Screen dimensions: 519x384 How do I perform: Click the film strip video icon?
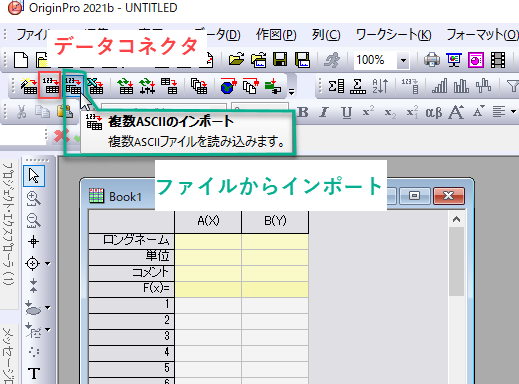pos(498,60)
